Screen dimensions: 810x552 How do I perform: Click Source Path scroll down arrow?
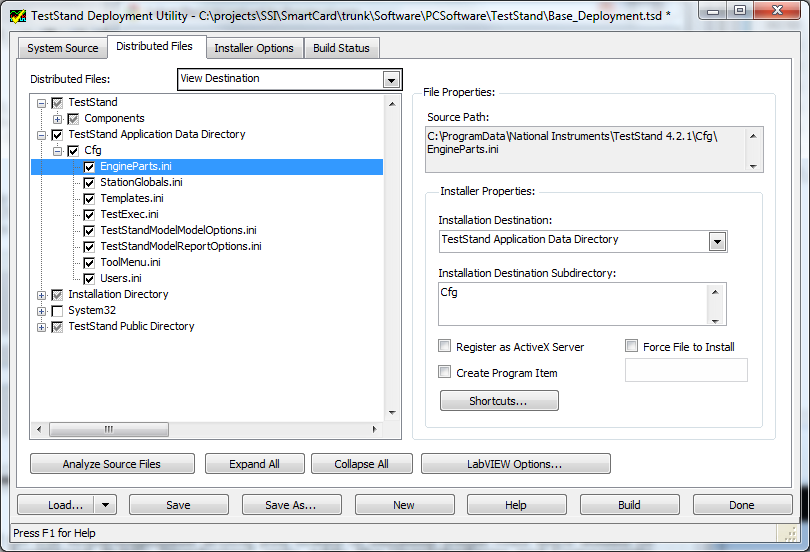coord(754,166)
